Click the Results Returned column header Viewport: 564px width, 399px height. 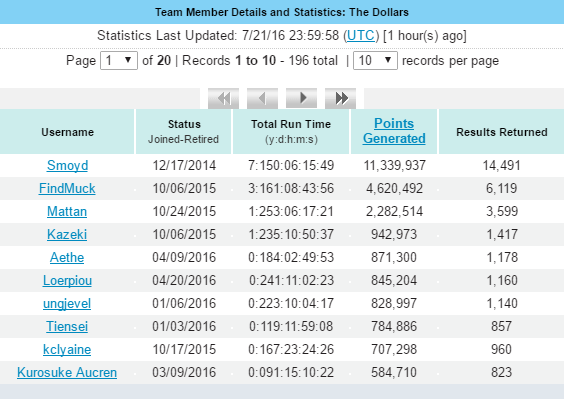point(502,132)
